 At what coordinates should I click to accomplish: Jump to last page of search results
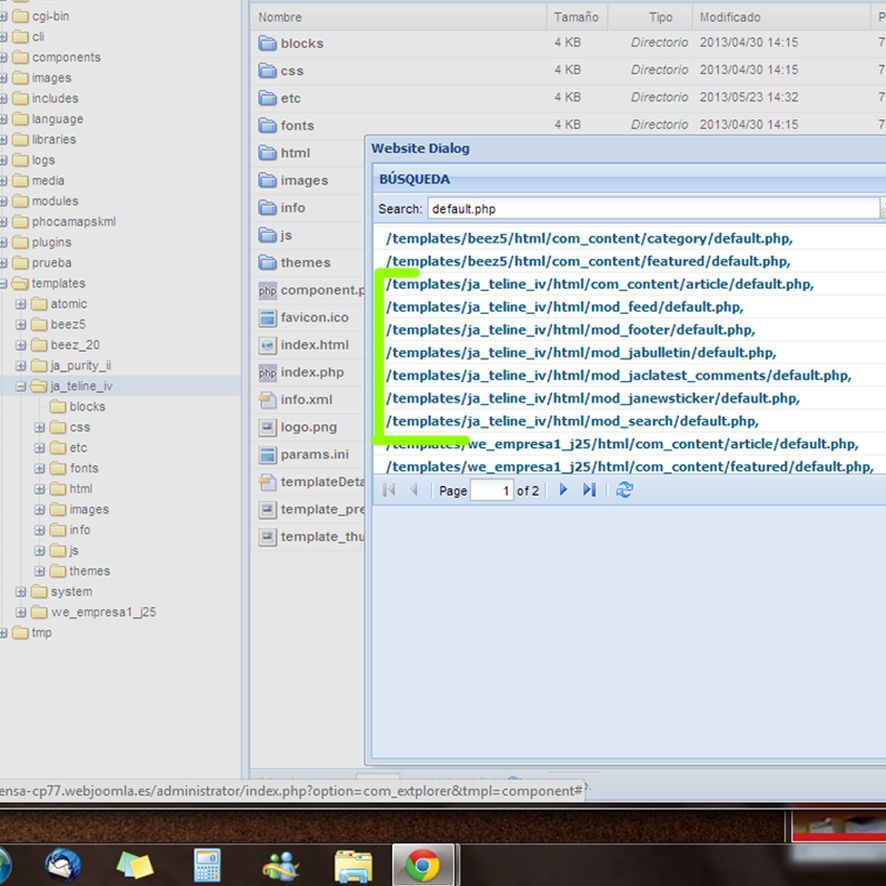tap(589, 490)
